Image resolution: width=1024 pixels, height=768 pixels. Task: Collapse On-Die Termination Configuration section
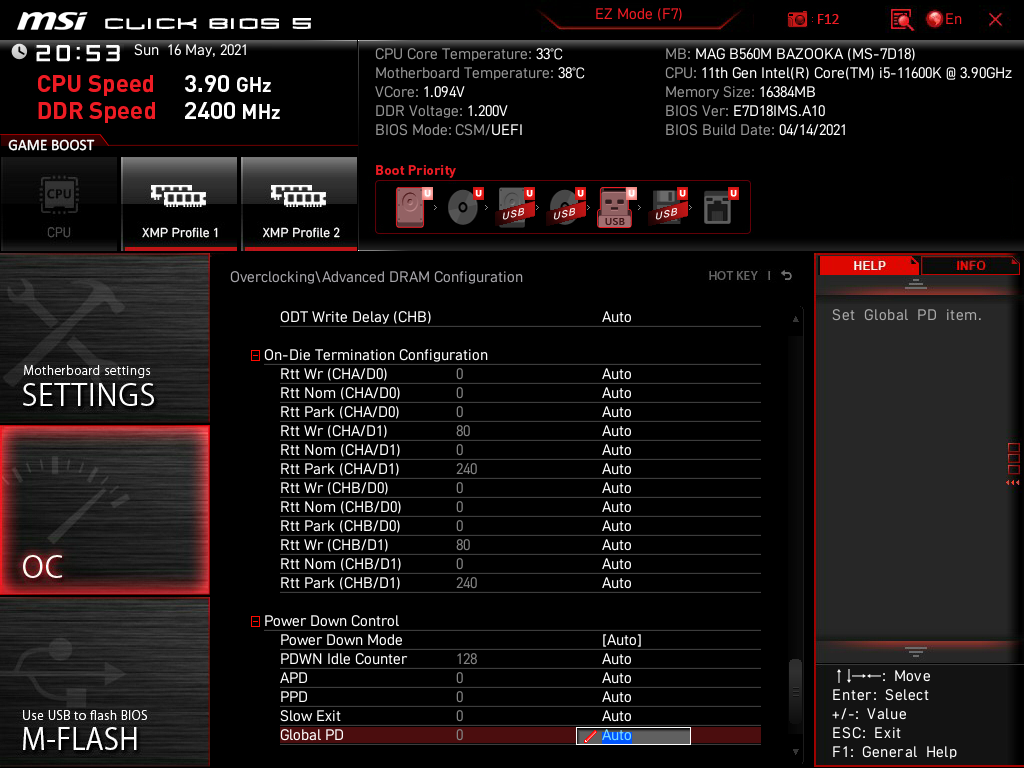[x=255, y=355]
